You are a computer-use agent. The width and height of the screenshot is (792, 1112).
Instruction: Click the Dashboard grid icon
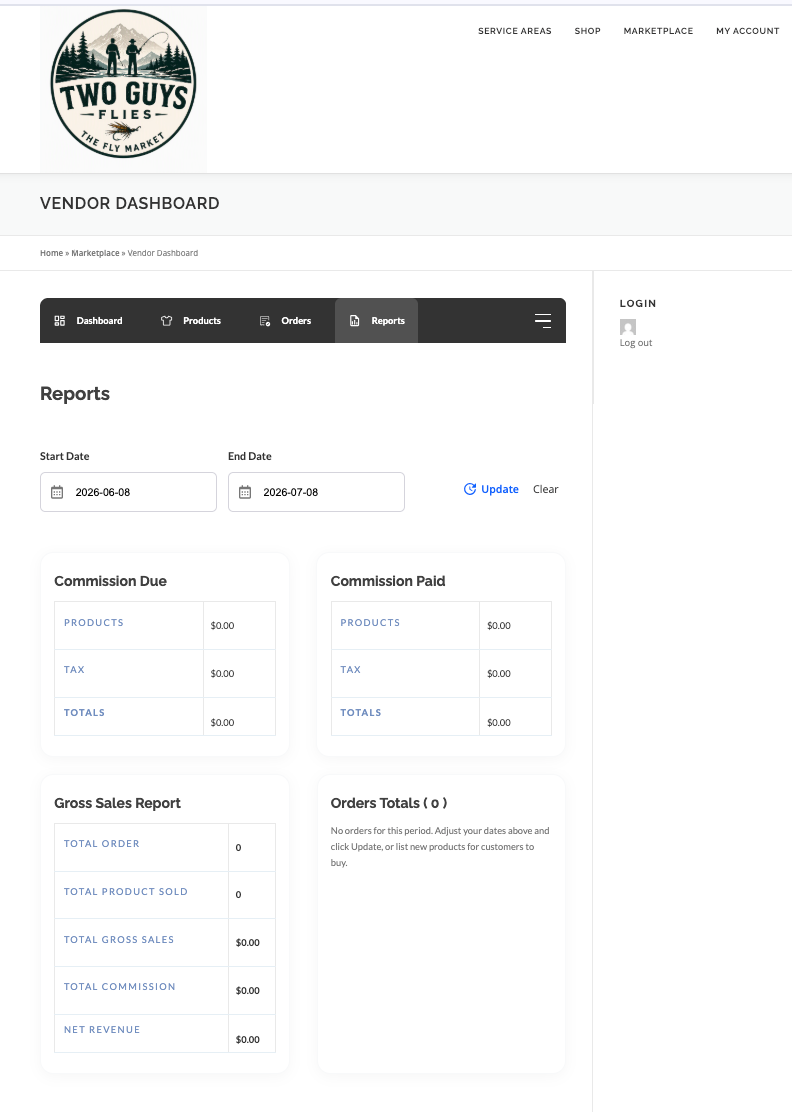[x=60, y=321]
